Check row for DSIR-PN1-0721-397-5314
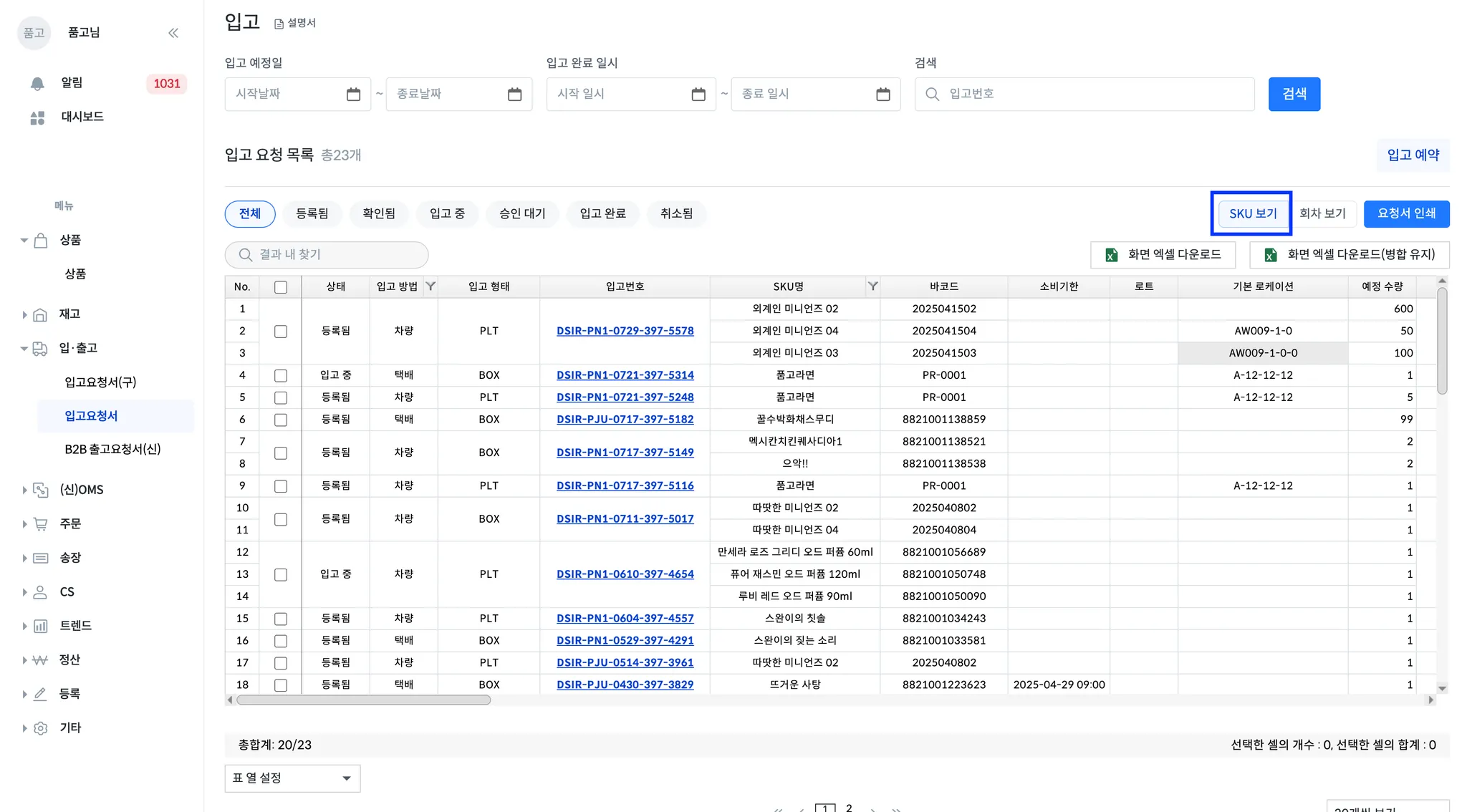Image resolution: width=1467 pixels, height=812 pixels. click(281, 376)
